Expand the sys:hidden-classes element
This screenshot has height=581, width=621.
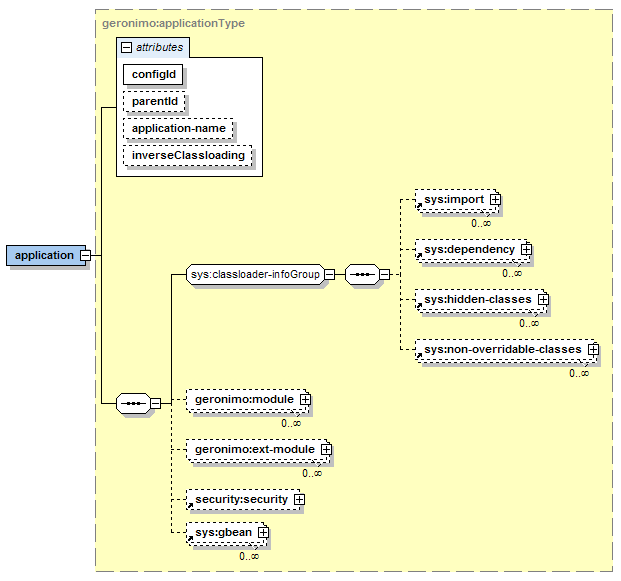click(x=543, y=299)
